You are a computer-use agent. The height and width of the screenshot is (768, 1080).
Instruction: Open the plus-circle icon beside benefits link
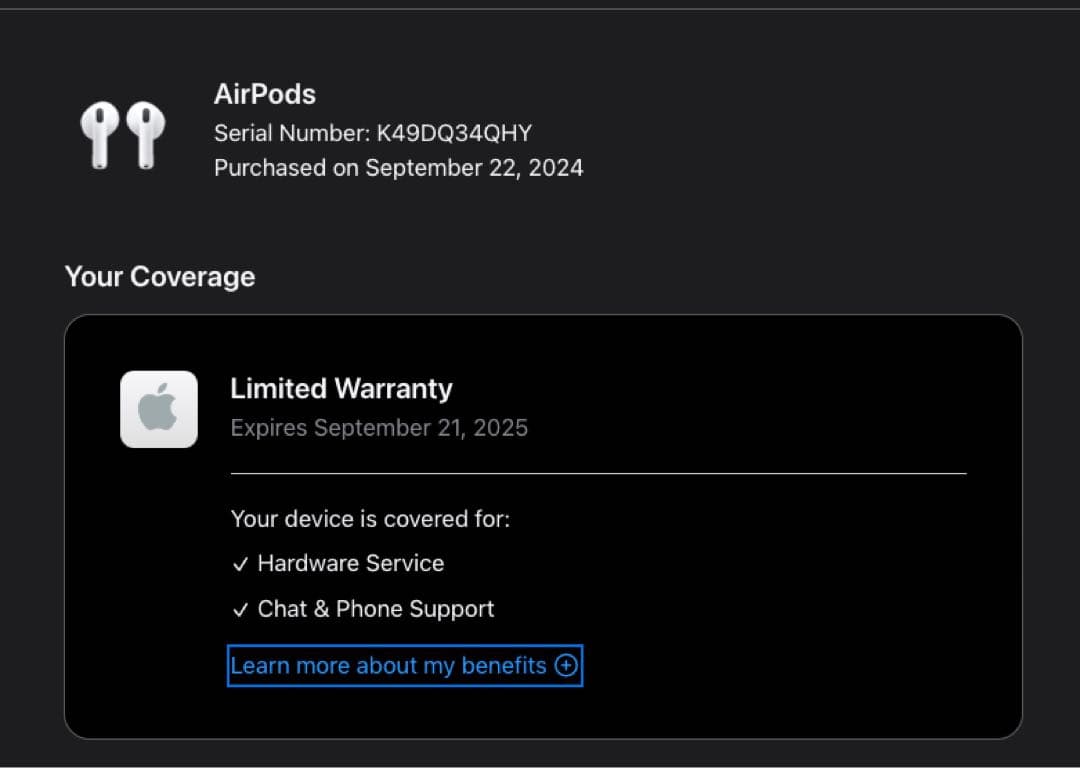tap(564, 665)
